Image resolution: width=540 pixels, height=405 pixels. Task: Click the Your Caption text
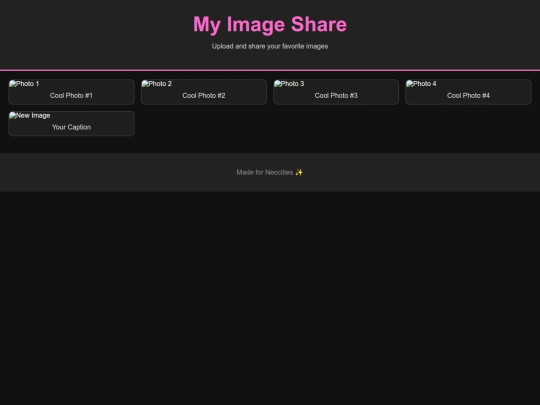(x=71, y=127)
